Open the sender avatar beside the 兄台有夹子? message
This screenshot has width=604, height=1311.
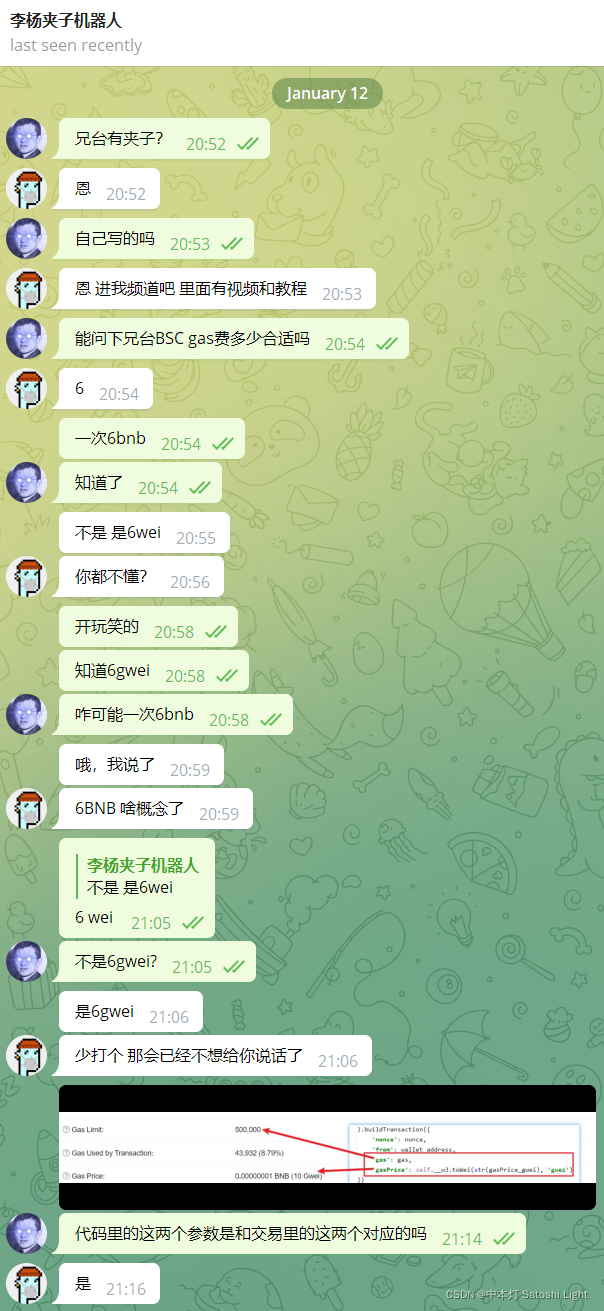click(x=27, y=138)
